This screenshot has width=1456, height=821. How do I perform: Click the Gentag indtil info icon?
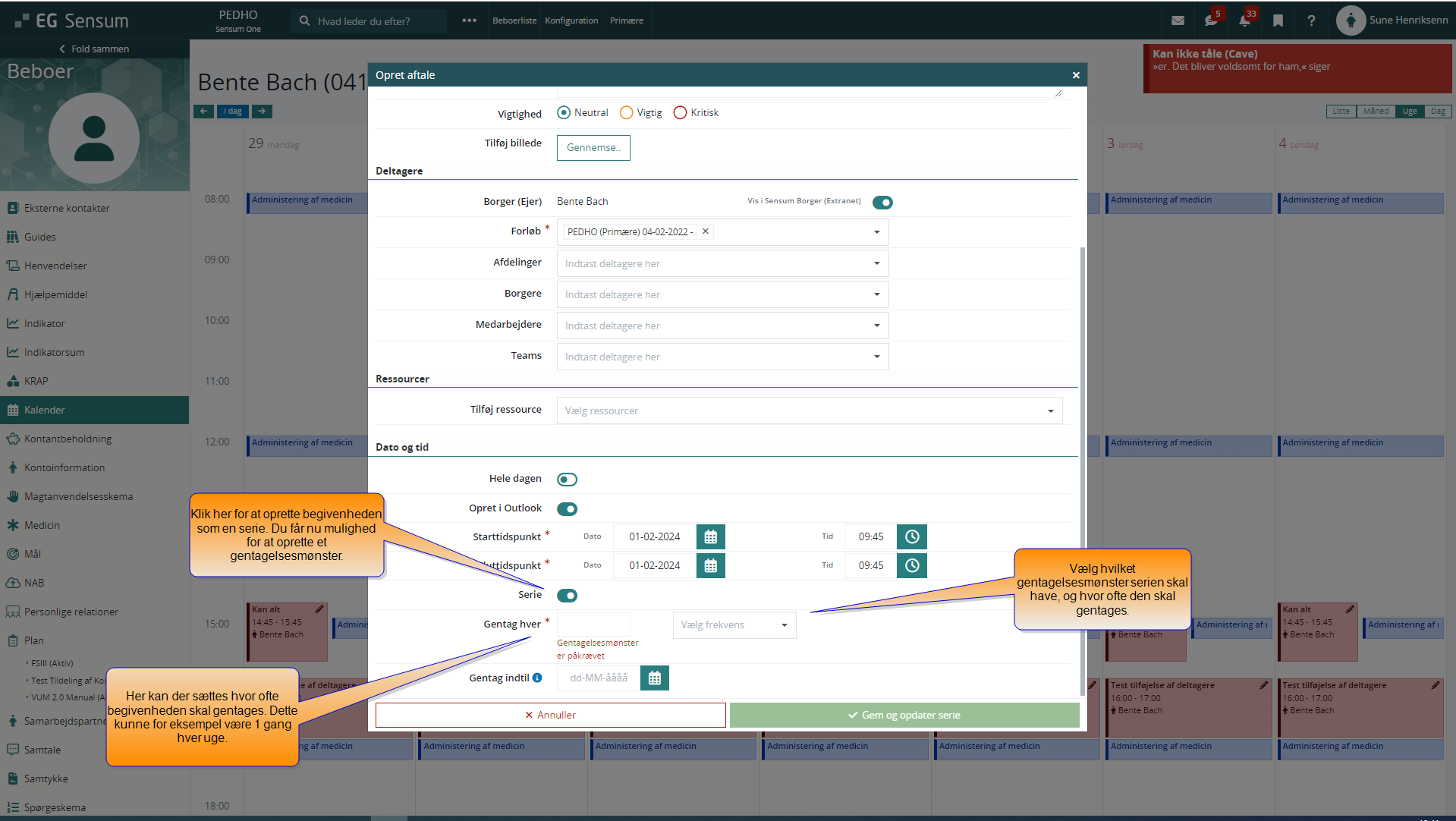[x=537, y=678]
